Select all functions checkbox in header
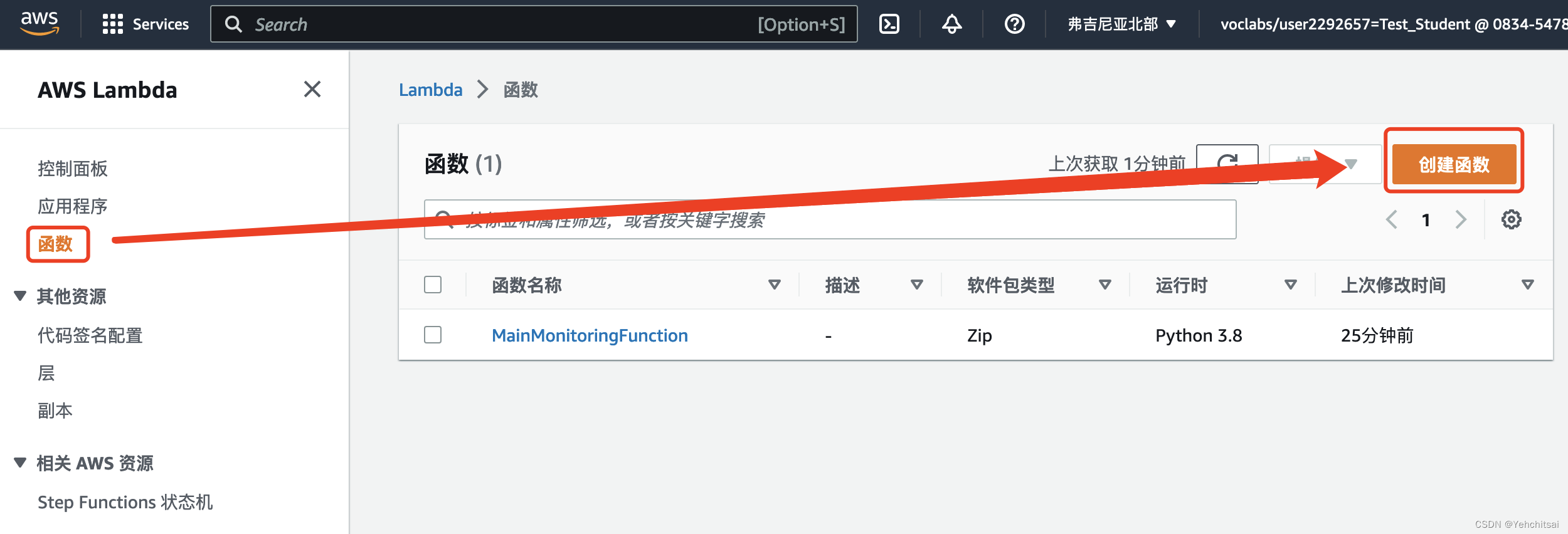The height and width of the screenshot is (534, 1568). tap(433, 285)
